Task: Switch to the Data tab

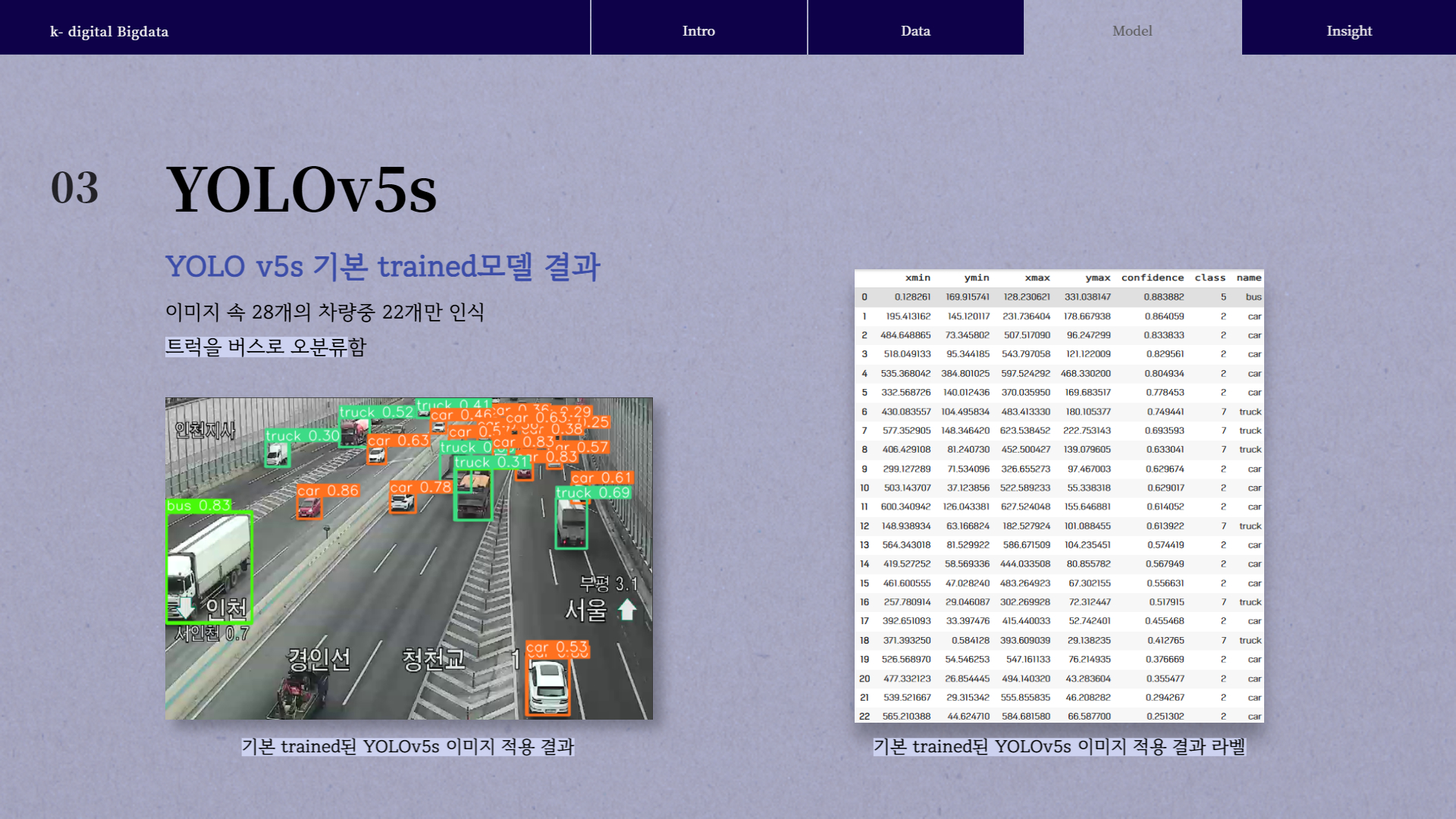Action: coord(915,30)
